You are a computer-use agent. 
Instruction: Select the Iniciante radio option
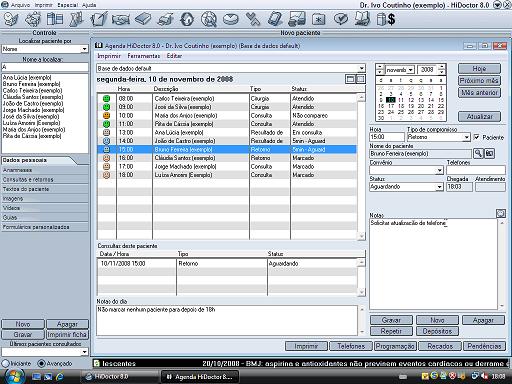(5, 363)
